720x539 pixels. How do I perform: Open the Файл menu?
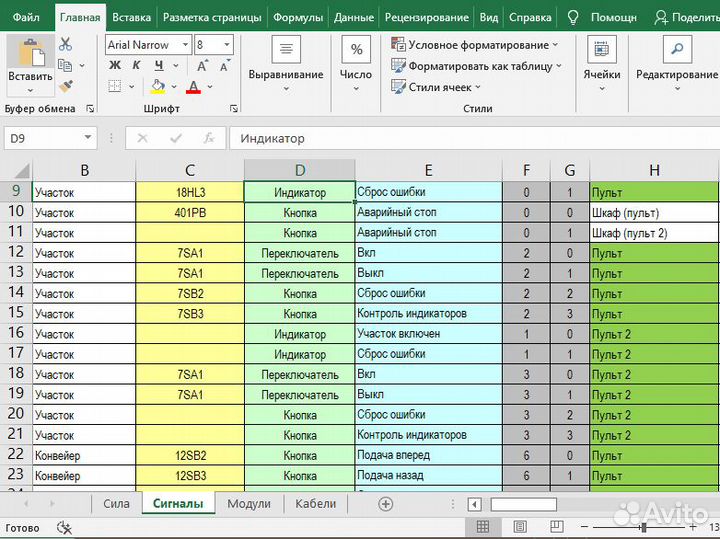tap(26, 17)
